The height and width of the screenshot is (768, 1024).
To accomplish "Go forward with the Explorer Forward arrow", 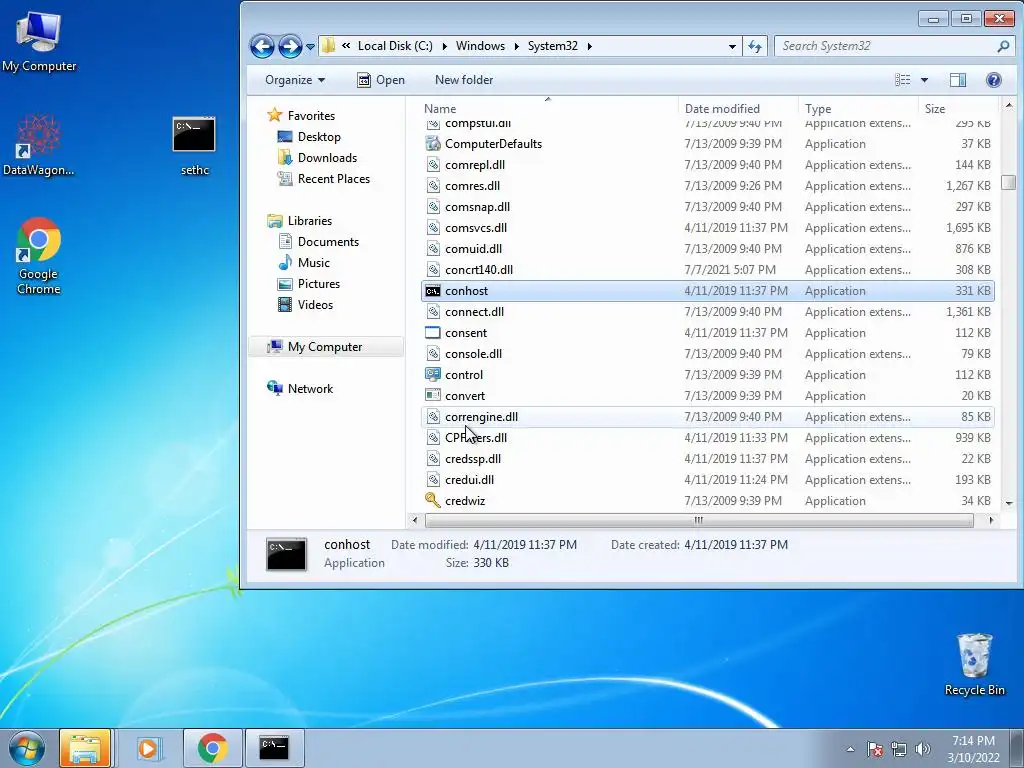I will (x=290, y=46).
